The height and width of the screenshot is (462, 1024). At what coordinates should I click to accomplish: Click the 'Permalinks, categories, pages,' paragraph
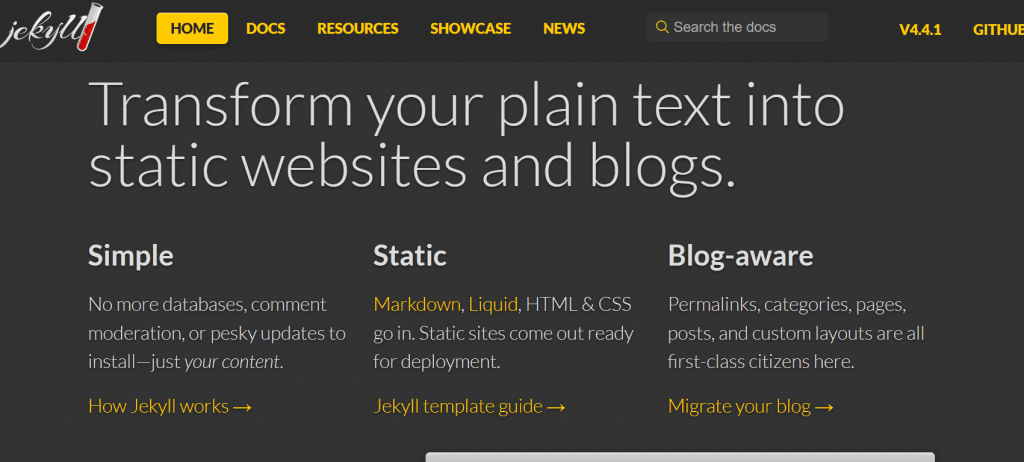click(796, 333)
